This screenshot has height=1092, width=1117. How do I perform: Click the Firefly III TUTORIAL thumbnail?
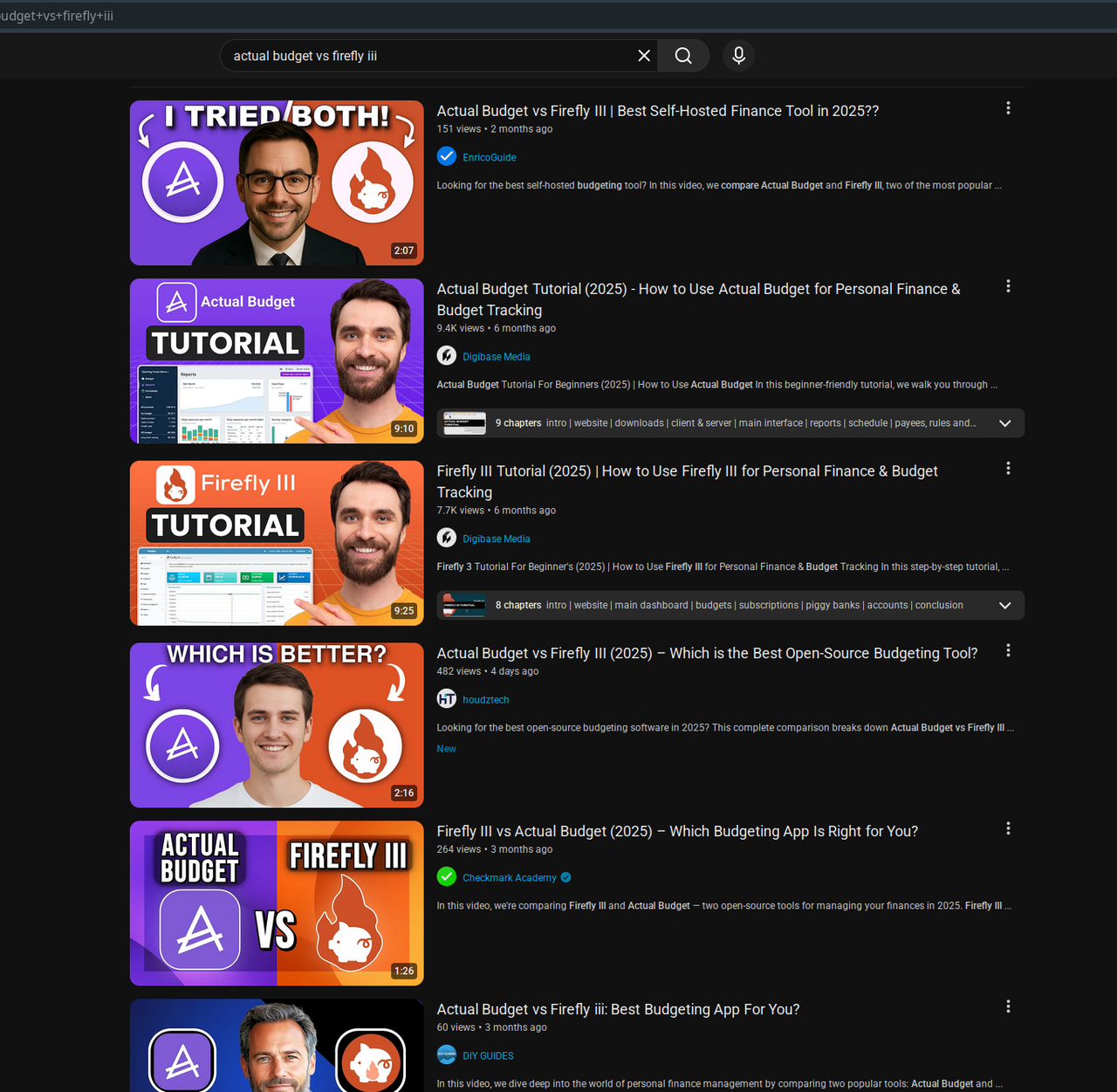click(277, 543)
